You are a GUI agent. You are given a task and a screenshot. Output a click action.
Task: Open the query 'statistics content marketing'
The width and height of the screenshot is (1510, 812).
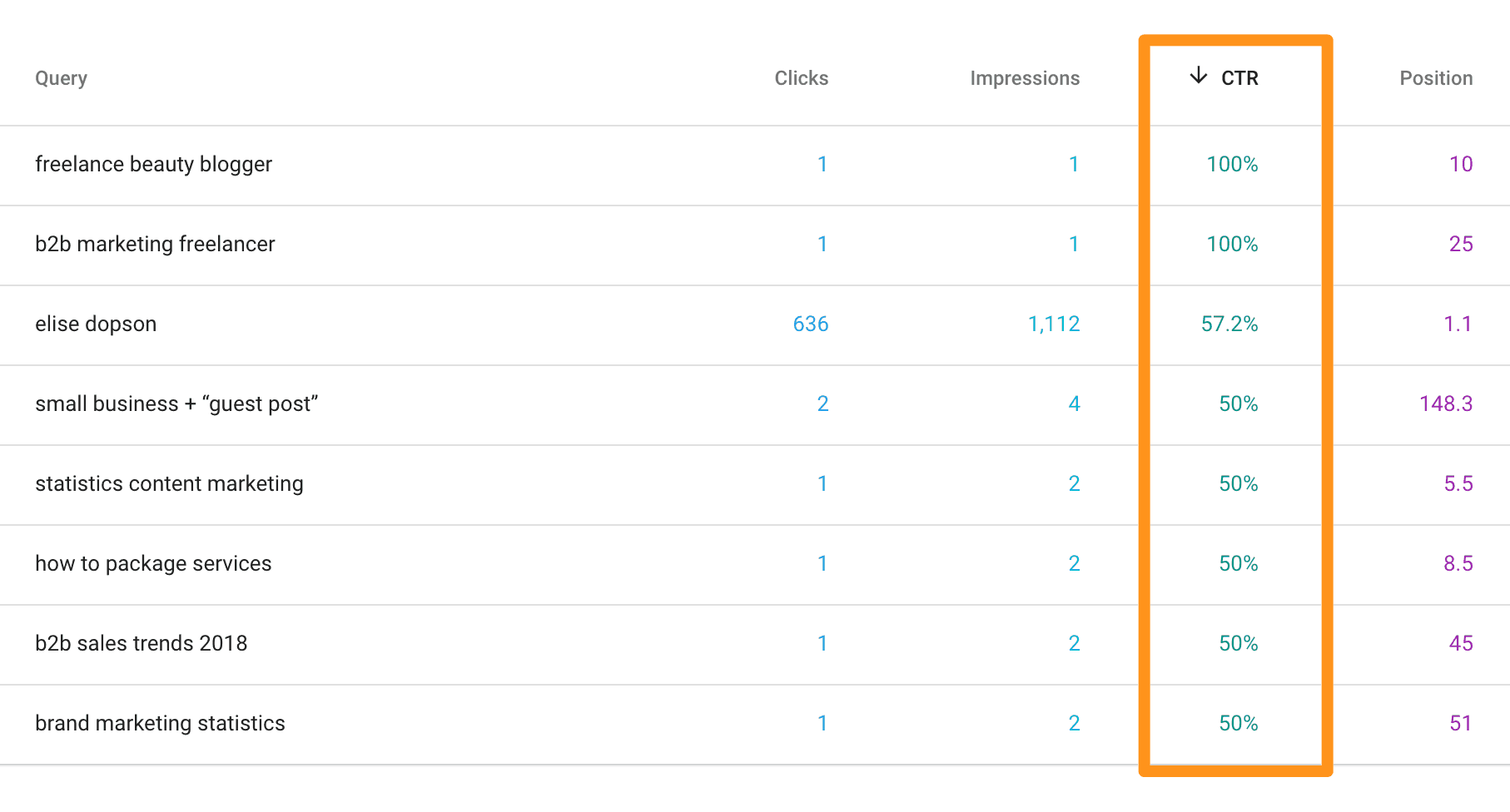click(x=169, y=483)
